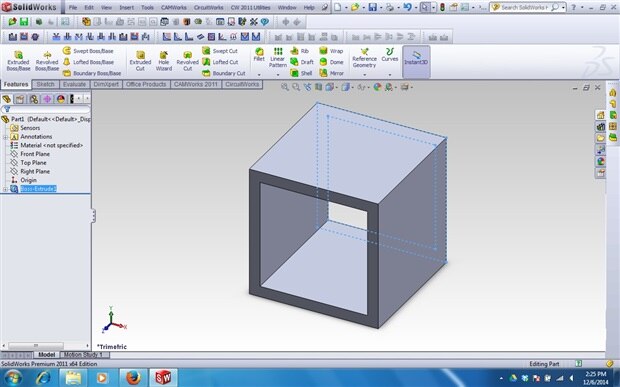Viewport: 620px width, 387px height.
Task: Open the Motion Study 1 tab
Action: (x=83, y=355)
